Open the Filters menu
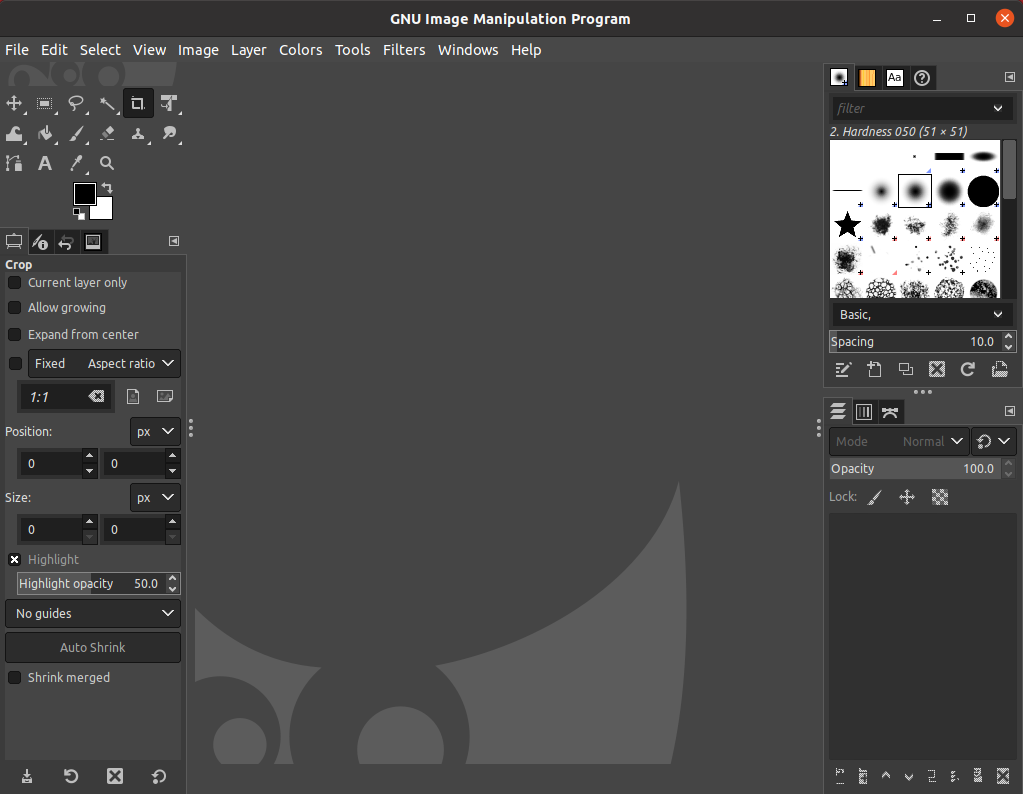The height and width of the screenshot is (794, 1023). click(404, 49)
